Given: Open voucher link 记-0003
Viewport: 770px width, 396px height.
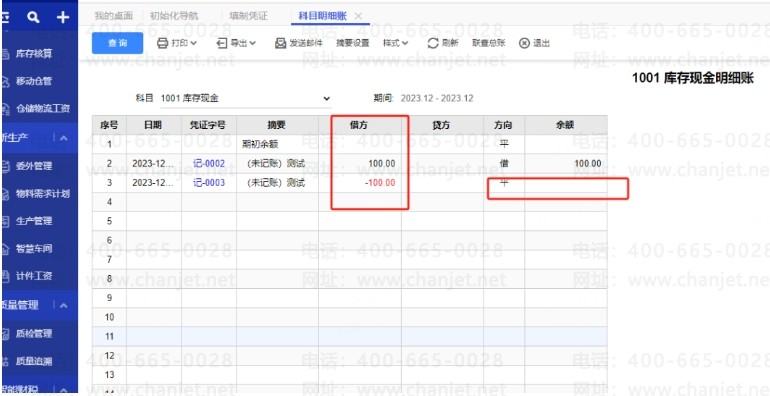Looking at the screenshot, I should pos(209,183).
